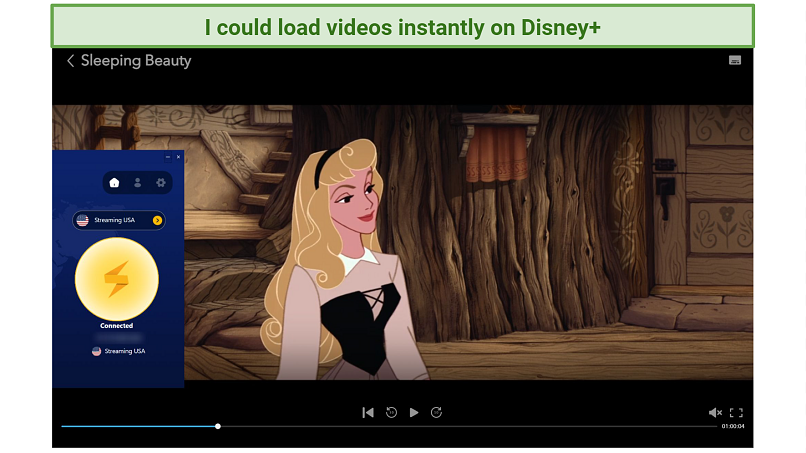
Task: Click the video progress bar handle
Action: click(218, 426)
